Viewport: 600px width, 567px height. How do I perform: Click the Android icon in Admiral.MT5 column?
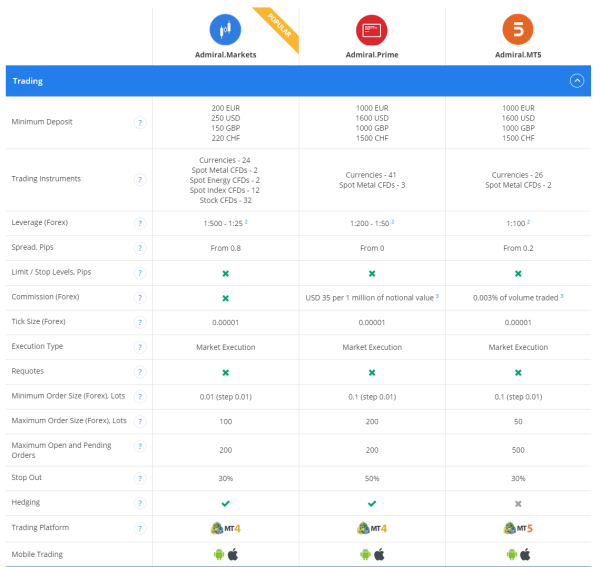click(512, 554)
